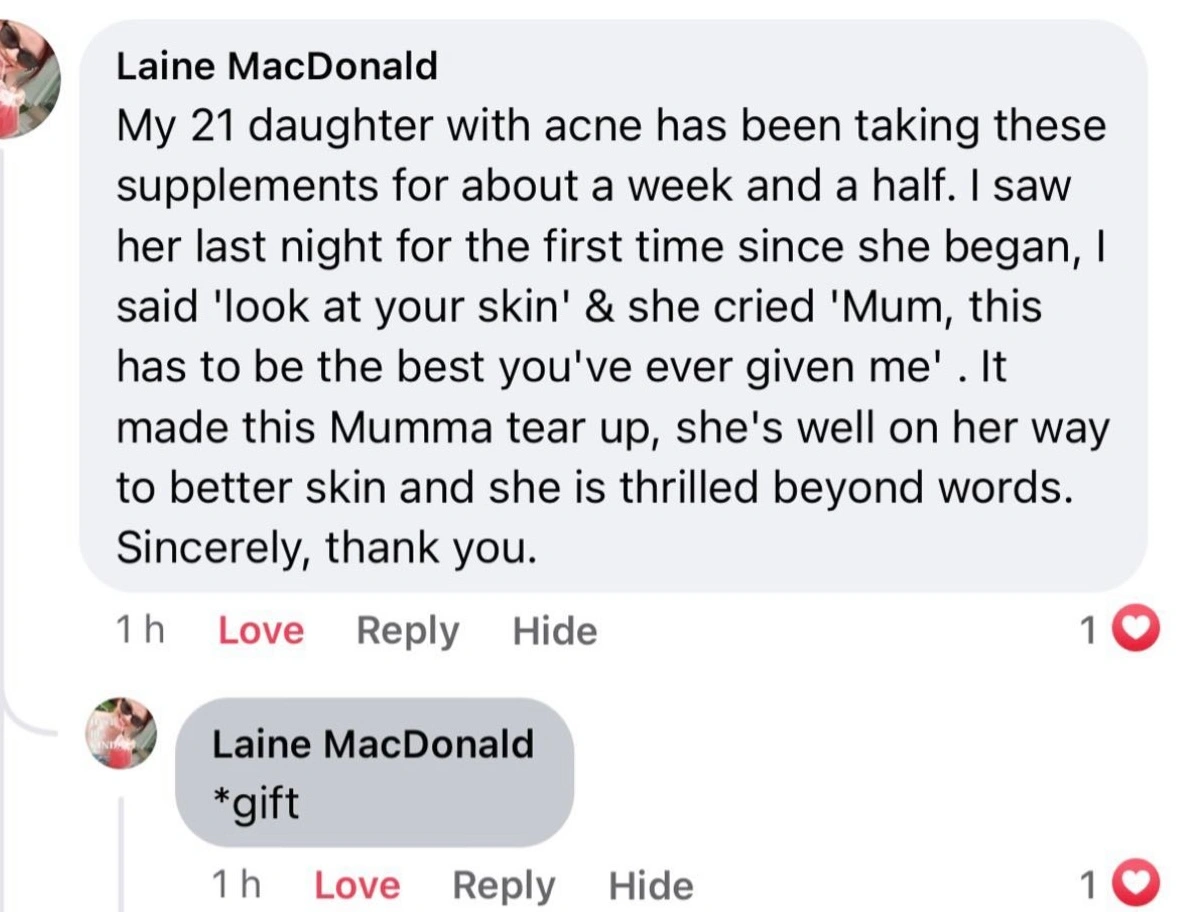Screen dimensions: 1195x912
Task: Reply to the *gift comment
Action: pyautogui.click(x=503, y=886)
